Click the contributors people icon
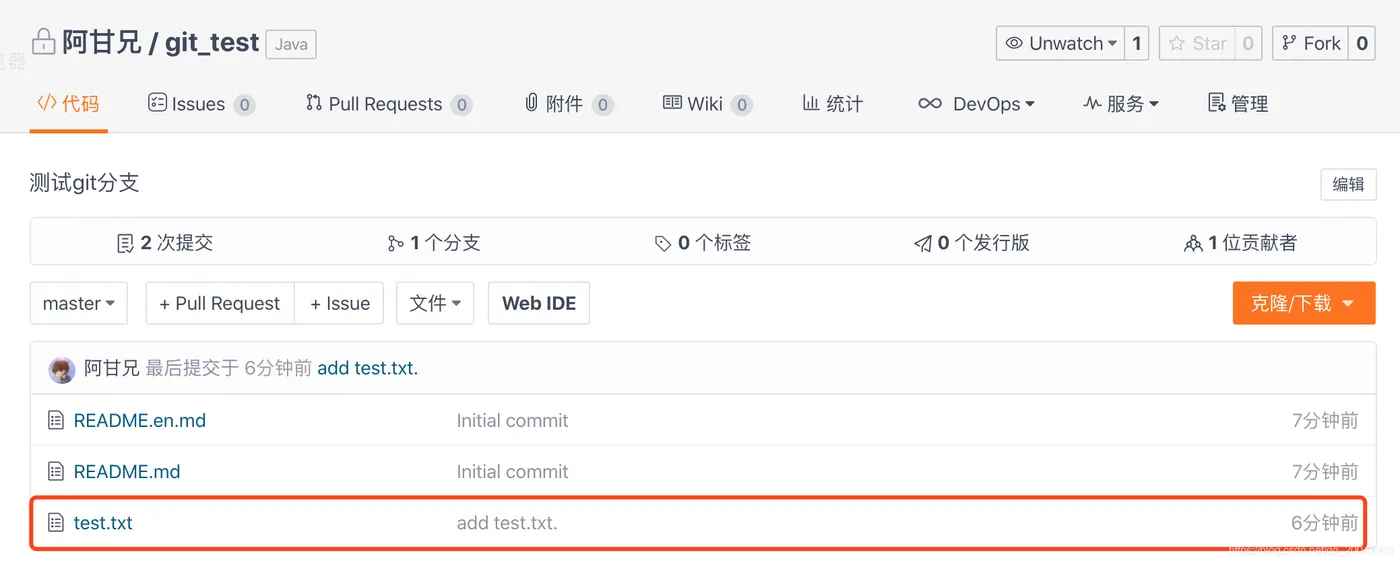Viewport: 1400px width, 563px height. pos(1192,243)
